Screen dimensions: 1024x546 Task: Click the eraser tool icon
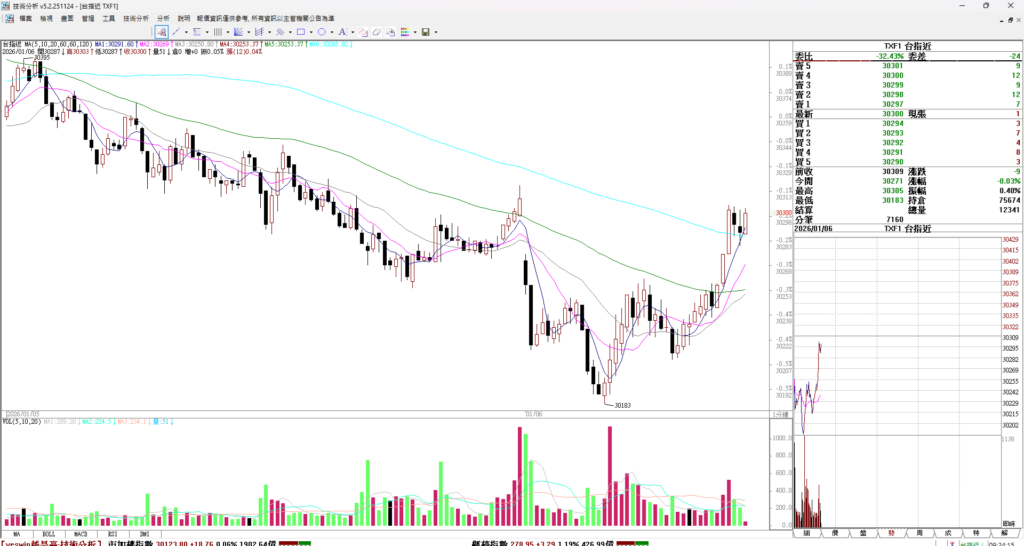pos(377,32)
